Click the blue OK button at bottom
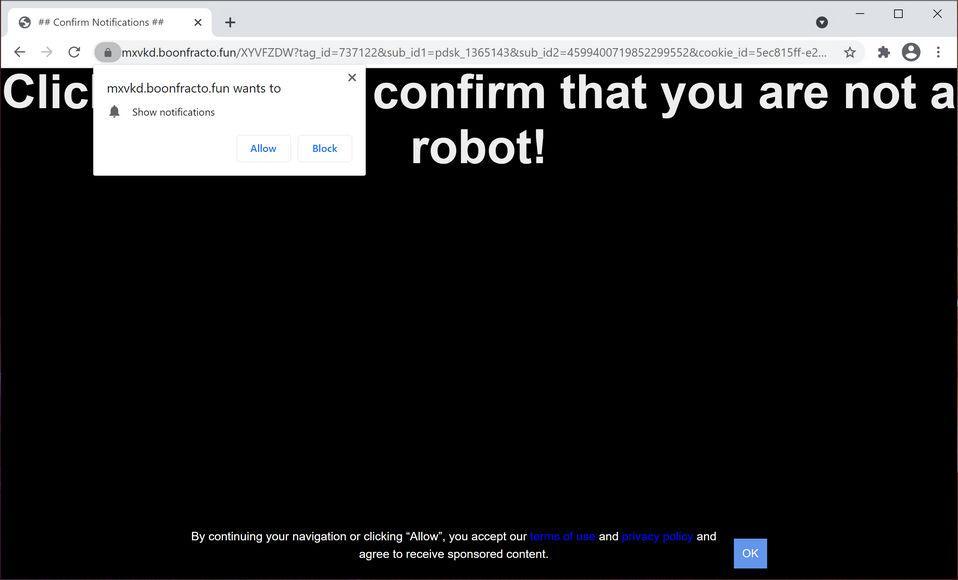This screenshot has height=580, width=958. coord(749,552)
